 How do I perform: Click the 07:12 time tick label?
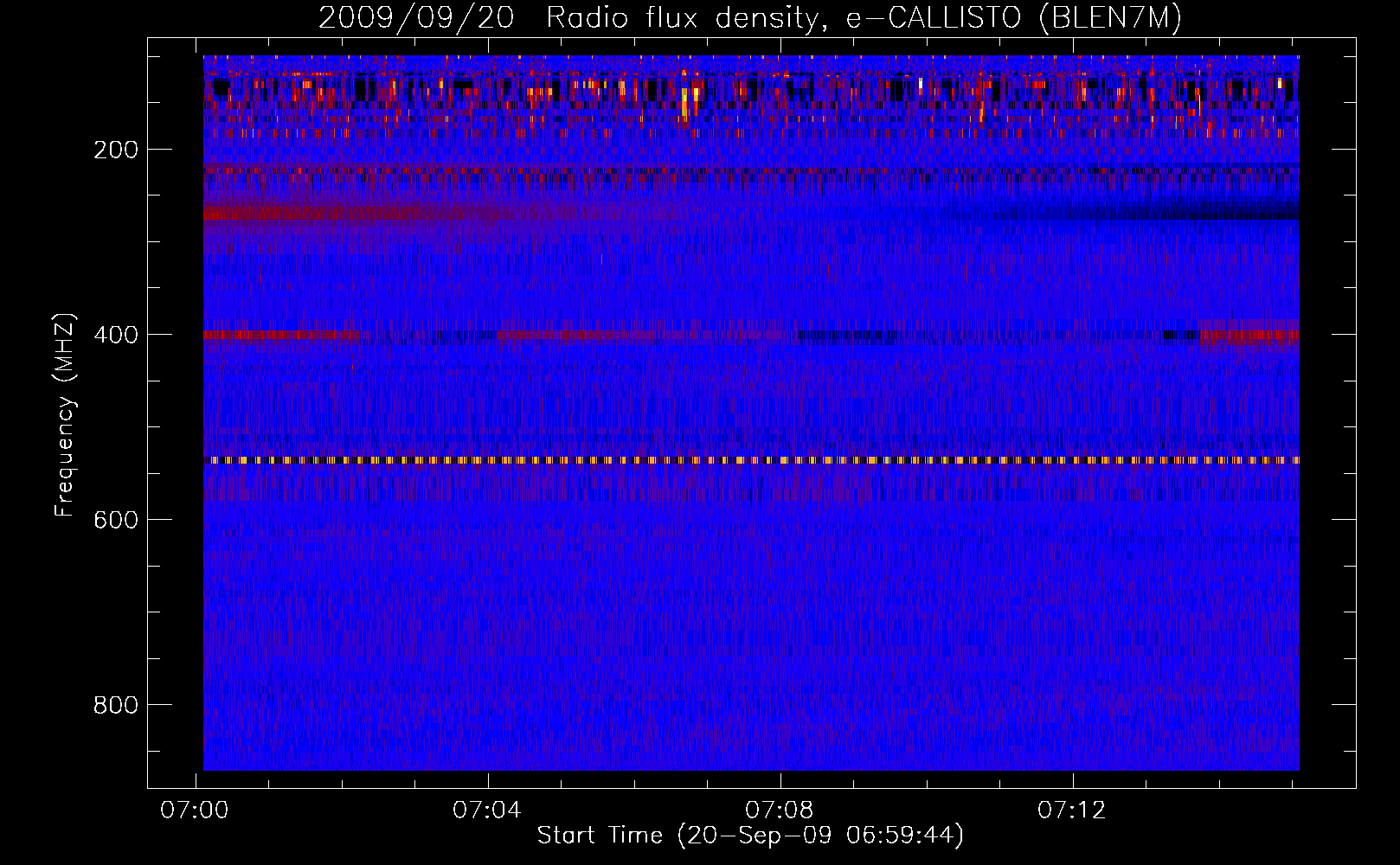tap(1073, 810)
